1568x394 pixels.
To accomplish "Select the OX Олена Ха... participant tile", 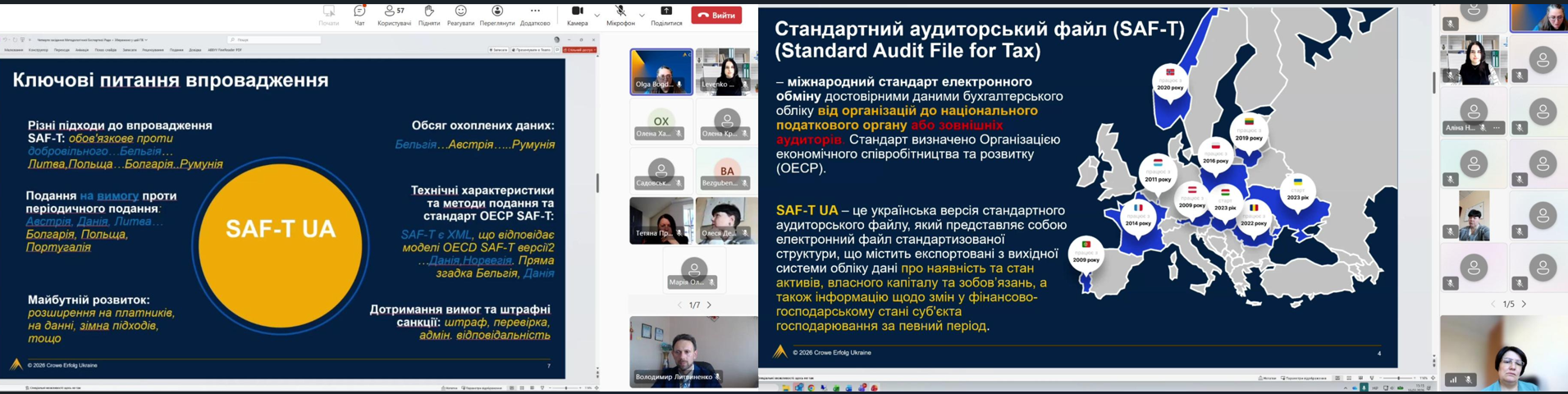I will [661, 121].
